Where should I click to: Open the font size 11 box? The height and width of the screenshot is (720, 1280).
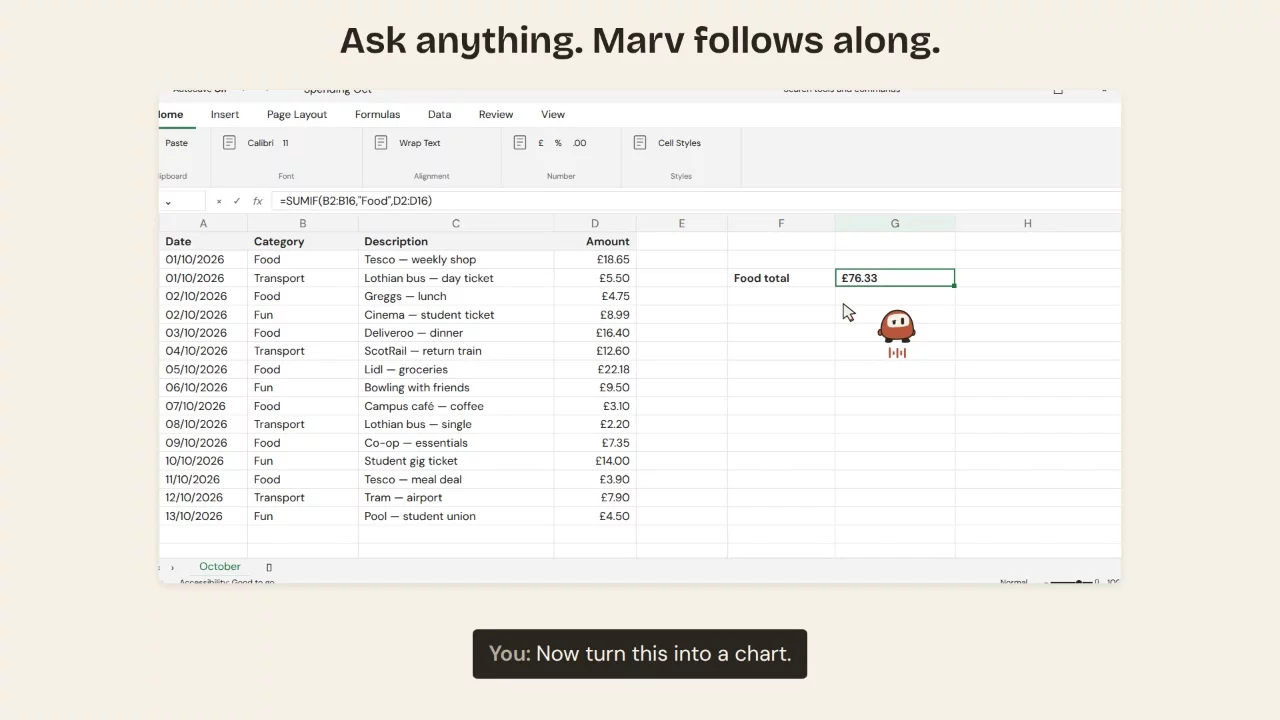click(285, 143)
